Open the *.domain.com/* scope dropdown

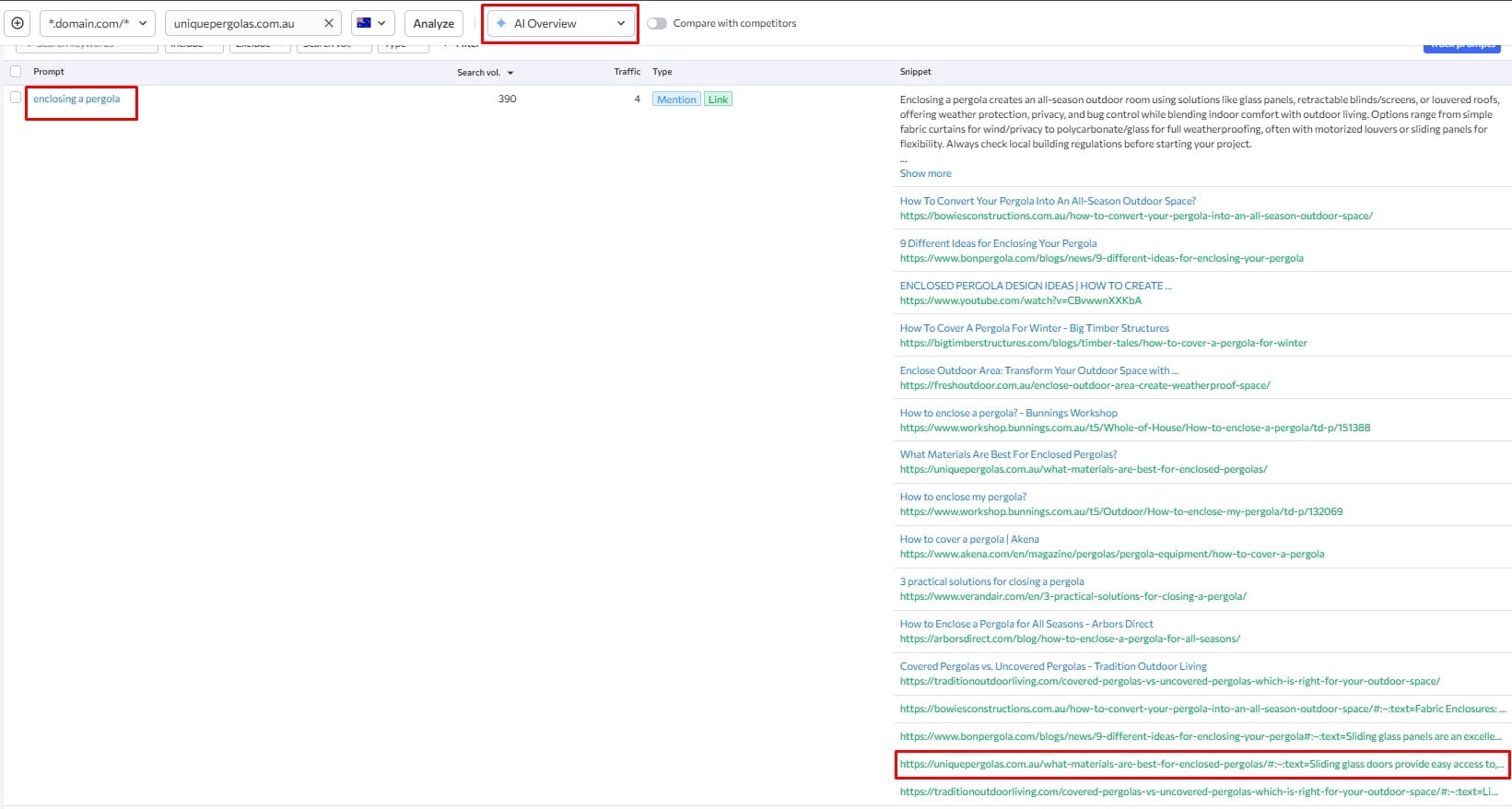97,23
